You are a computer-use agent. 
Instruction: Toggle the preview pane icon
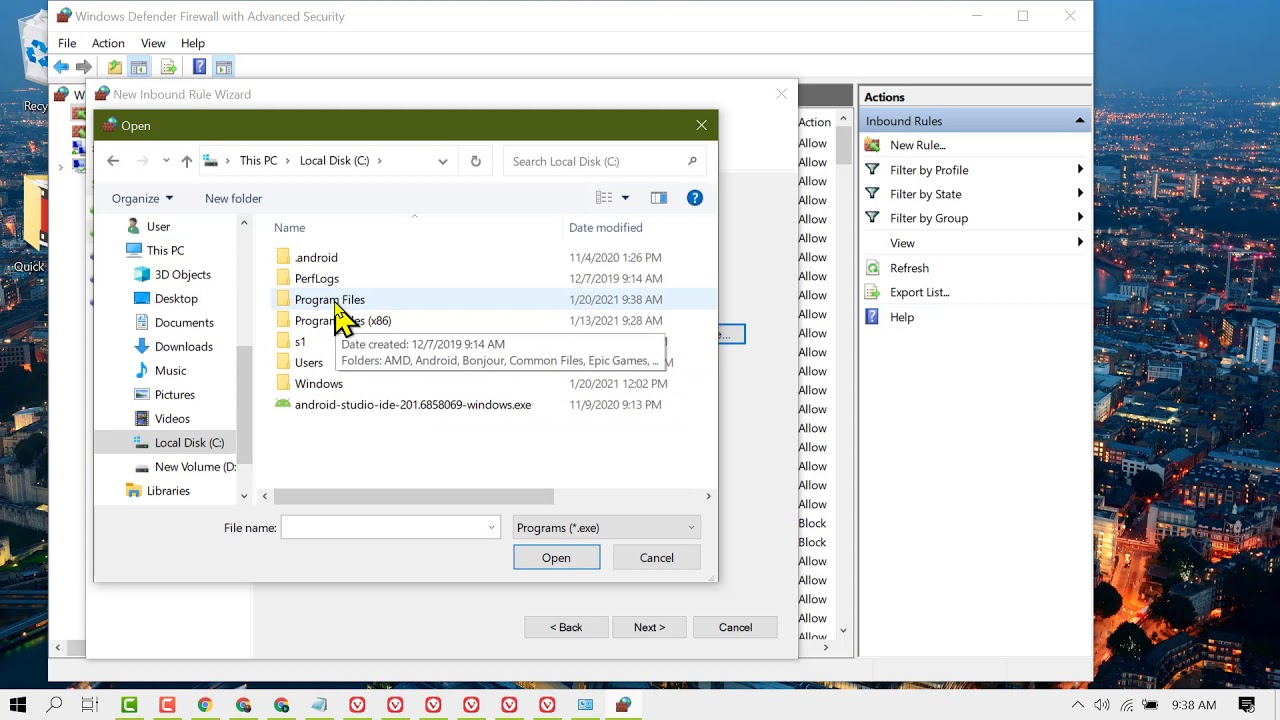pyautogui.click(x=658, y=198)
